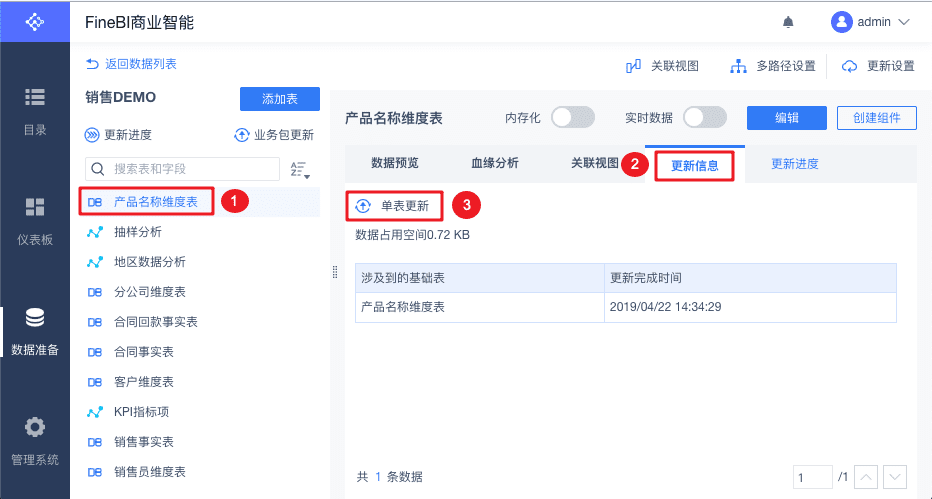Click the sort A-Z icon
The image size is (932, 499).
299,169
